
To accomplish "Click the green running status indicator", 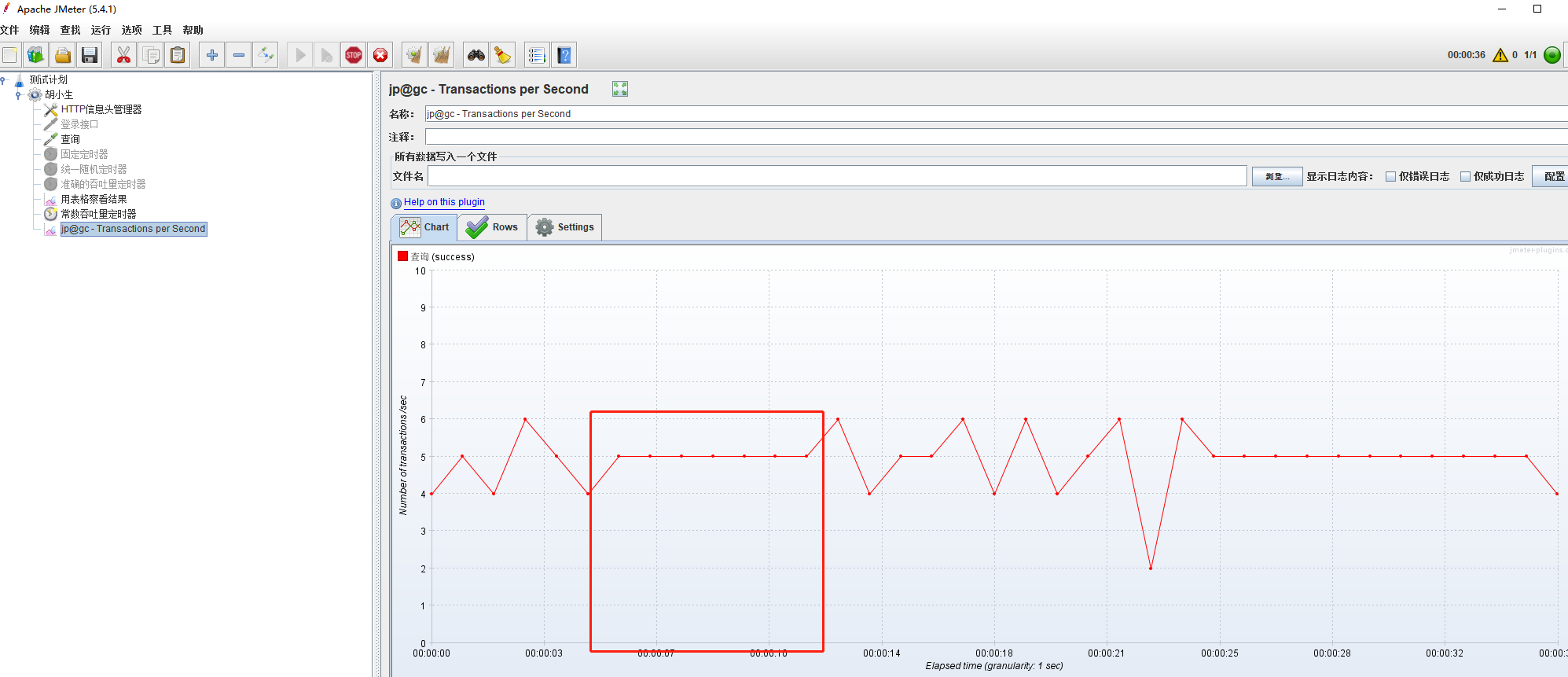I will click(1552, 55).
